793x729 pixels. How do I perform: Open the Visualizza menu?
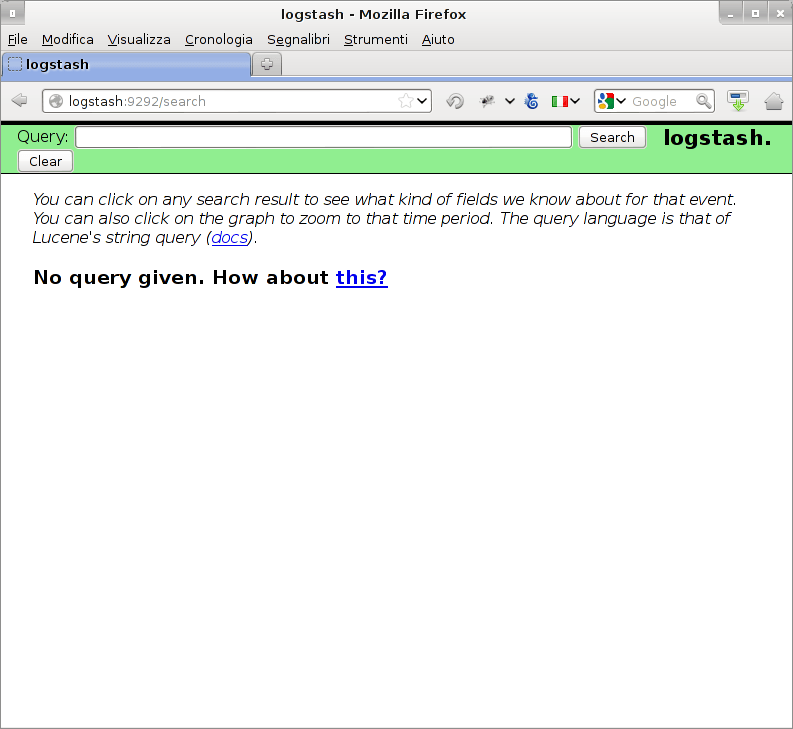(x=139, y=39)
